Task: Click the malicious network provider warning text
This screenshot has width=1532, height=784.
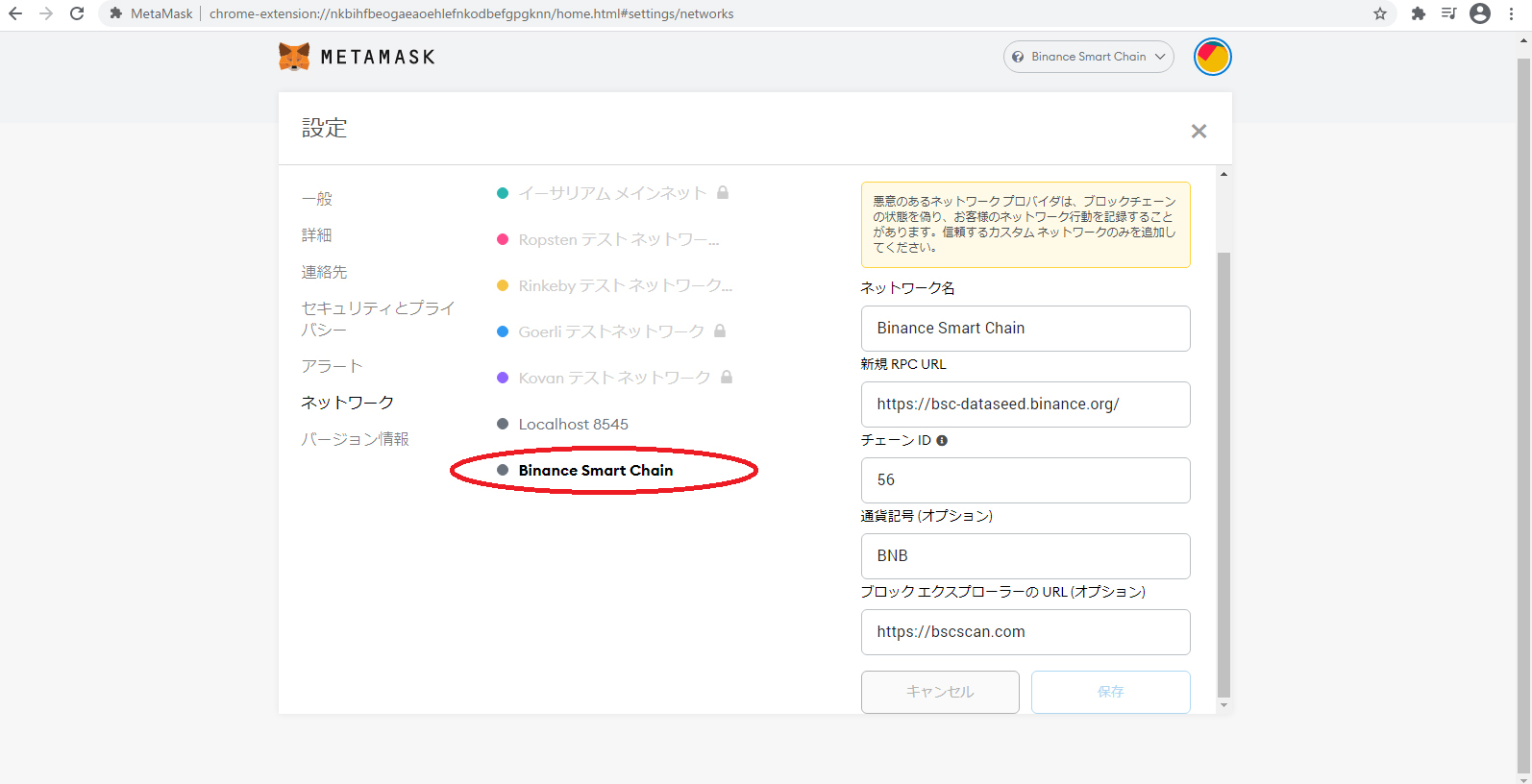Action: click(x=1025, y=224)
